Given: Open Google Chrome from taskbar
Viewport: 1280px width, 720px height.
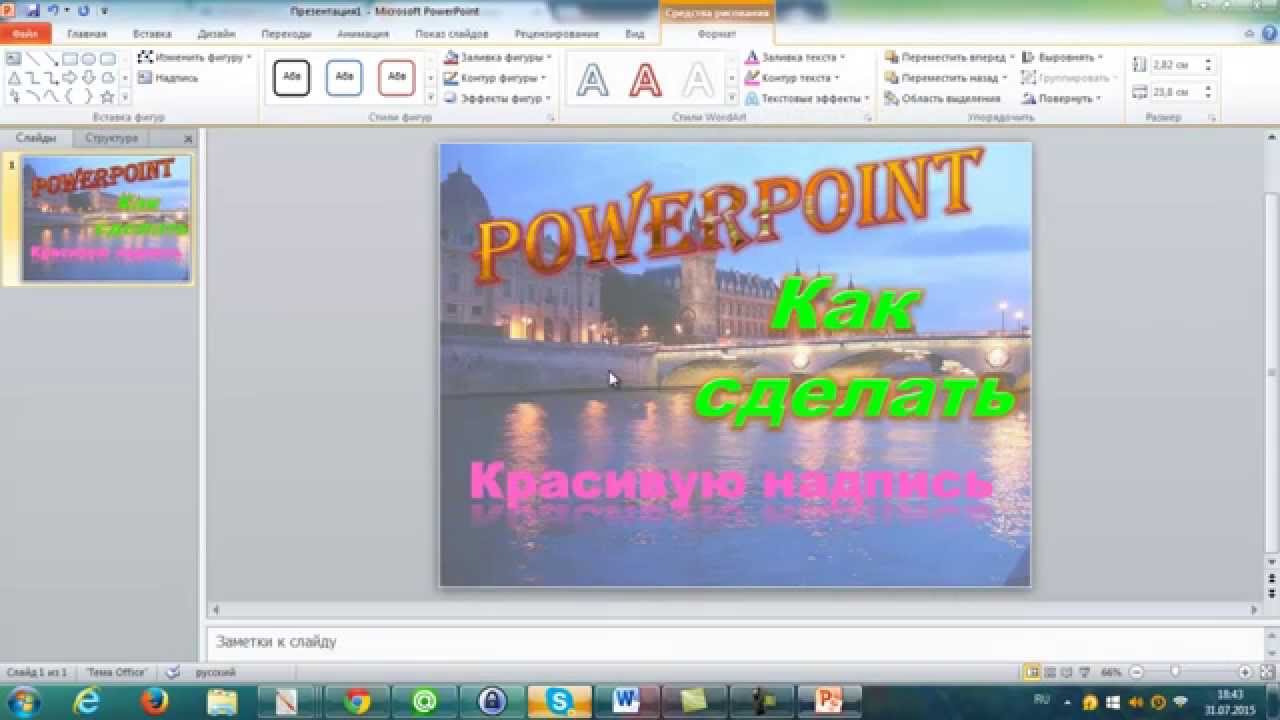Looking at the screenshot, I should coord(357,702).
